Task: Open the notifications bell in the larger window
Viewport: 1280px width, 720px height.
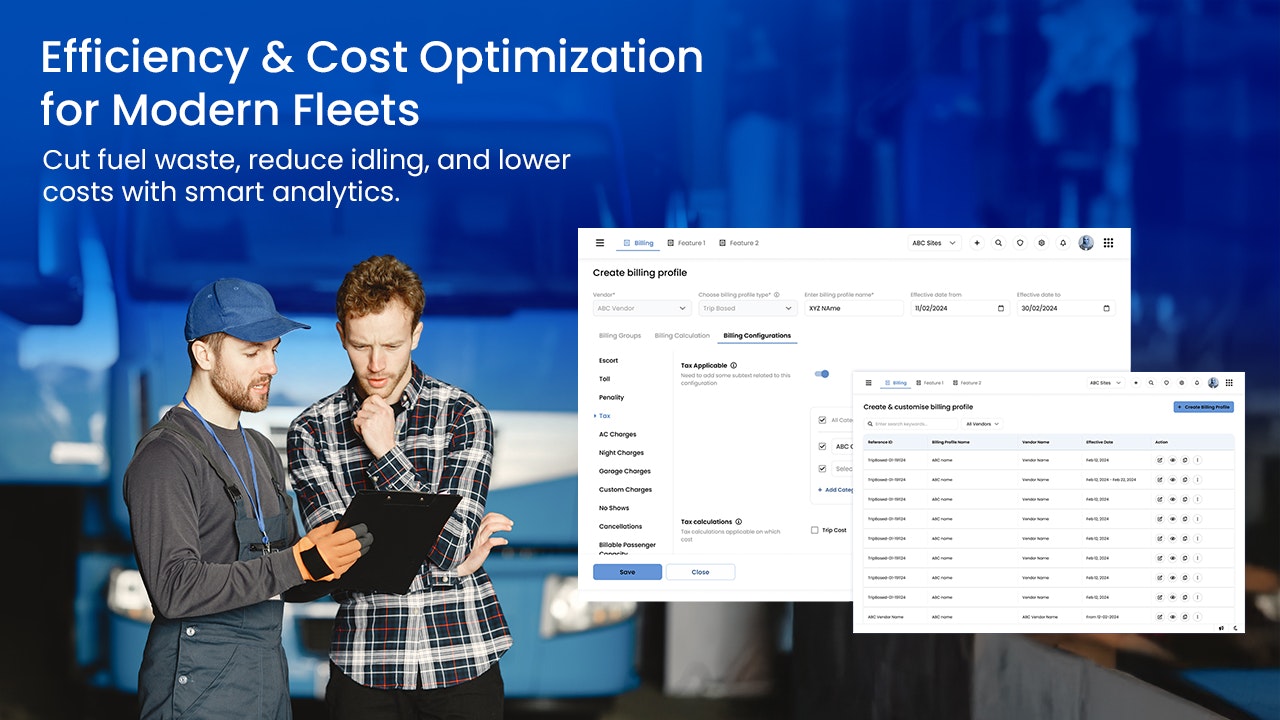Action: point(1062,243)
